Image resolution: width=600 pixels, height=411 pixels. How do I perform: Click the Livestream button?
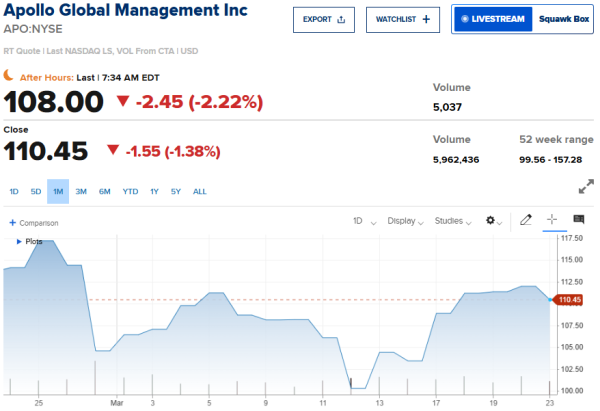coord(490,19)
